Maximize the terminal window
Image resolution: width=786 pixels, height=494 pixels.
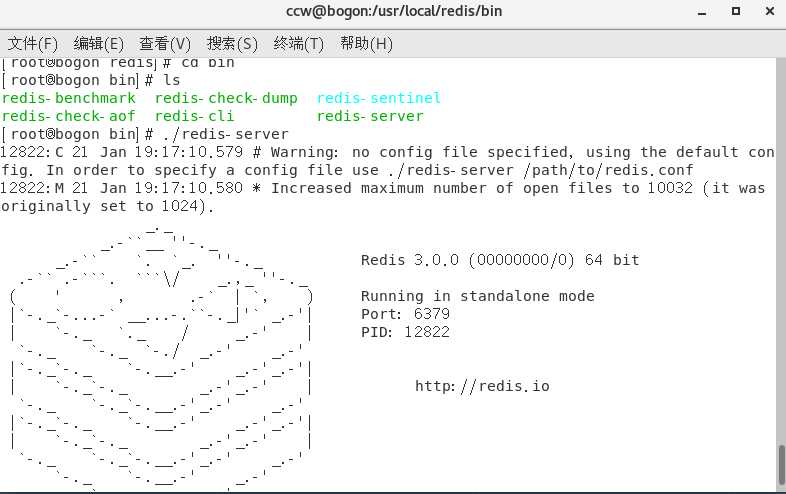click(x=736, y=11)
